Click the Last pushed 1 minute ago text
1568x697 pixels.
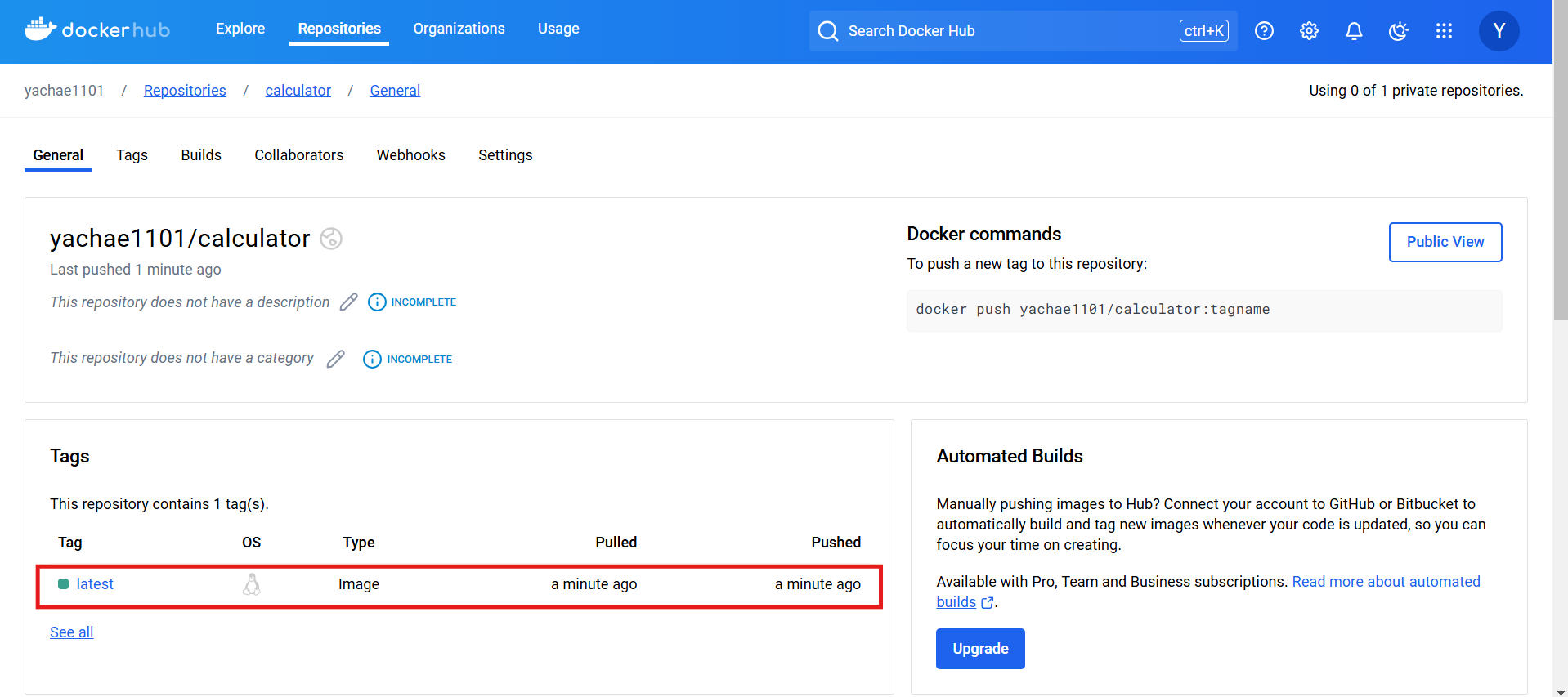[136, 270]
